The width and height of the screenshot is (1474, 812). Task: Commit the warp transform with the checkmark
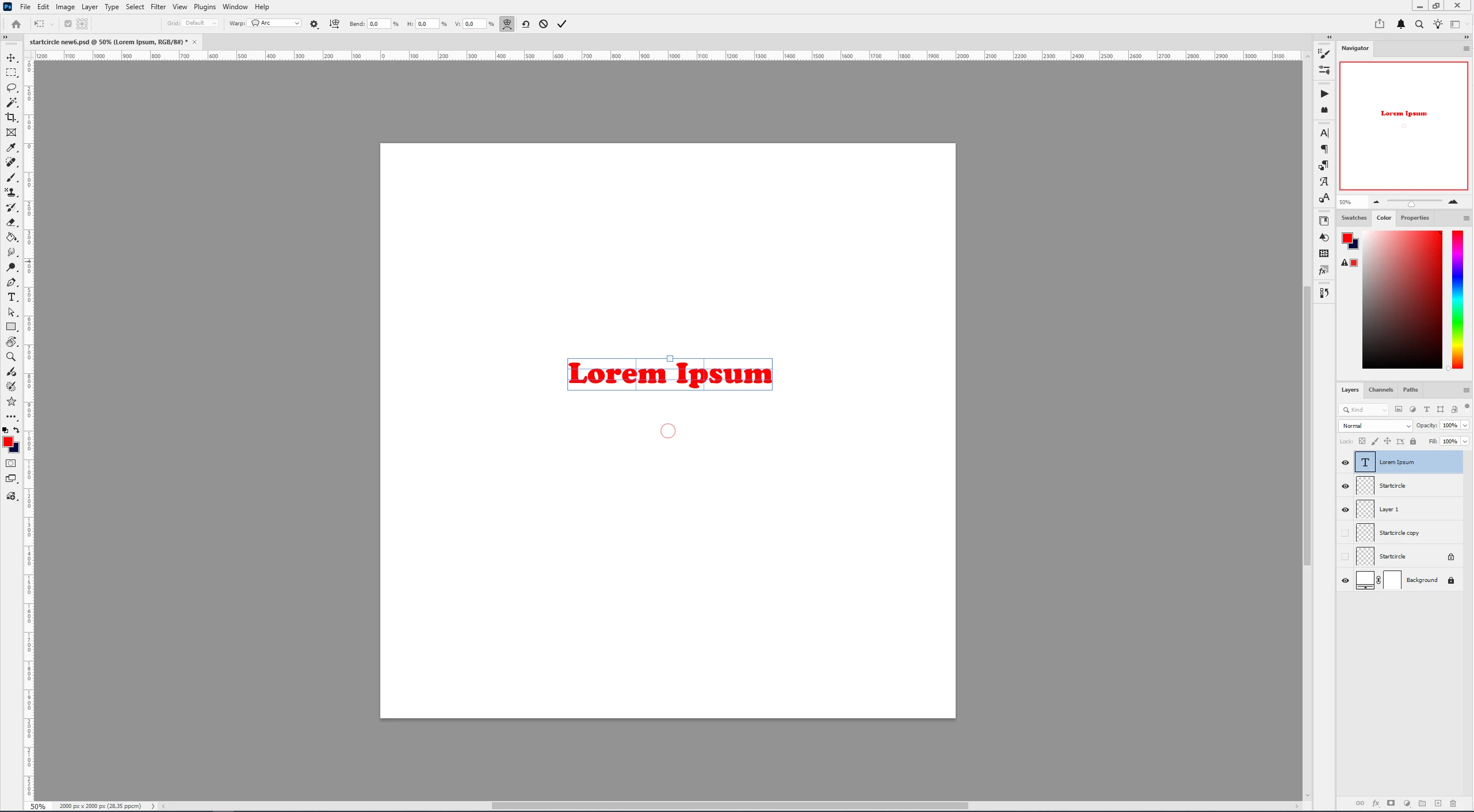point(562,24)
